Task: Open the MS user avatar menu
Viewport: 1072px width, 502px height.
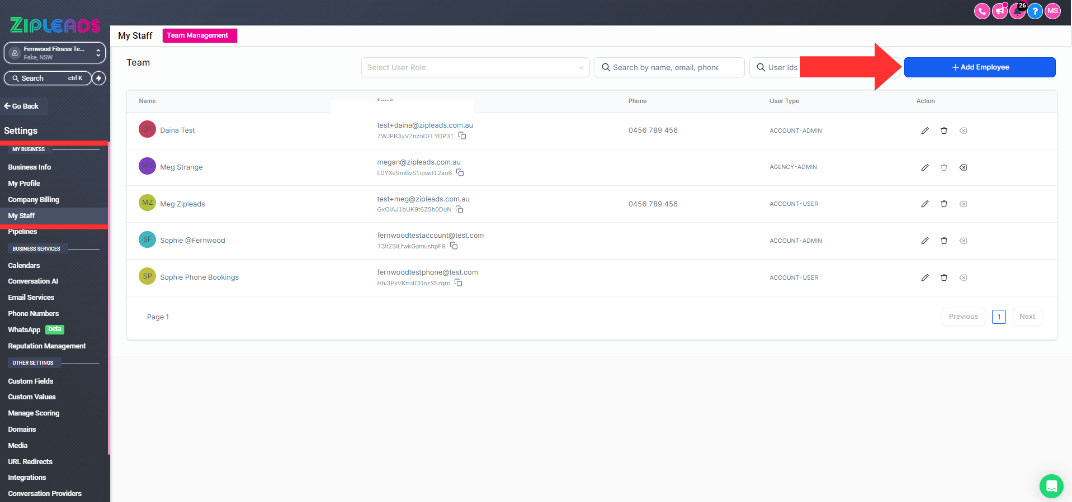Action: [1053, 11]
